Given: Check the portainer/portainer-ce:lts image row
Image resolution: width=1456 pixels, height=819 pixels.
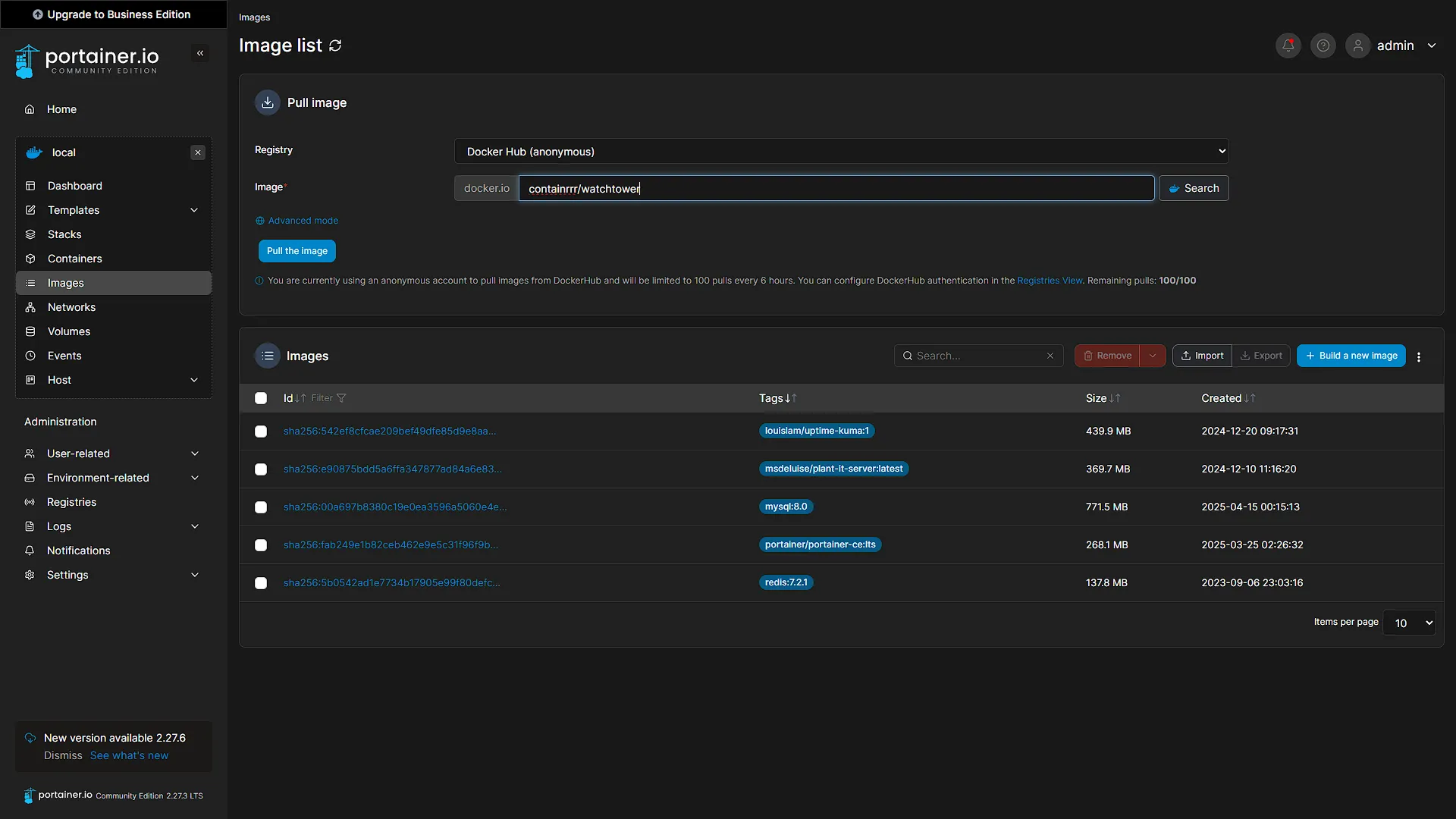Looking at the screenshot, I should [x=261, y=545].
